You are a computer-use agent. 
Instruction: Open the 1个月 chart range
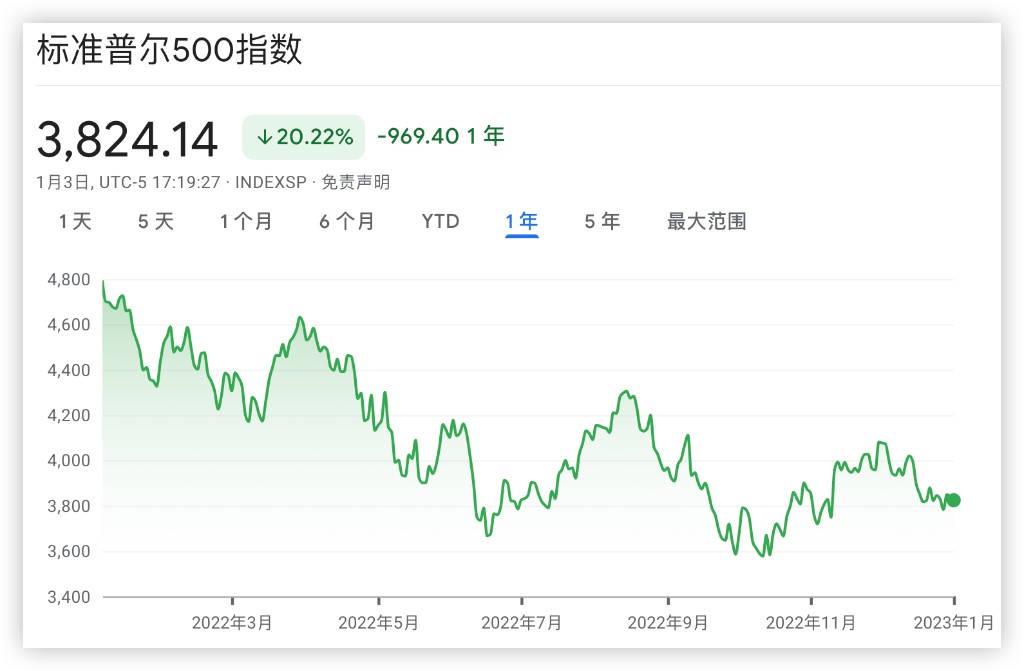click(x=246, y=221)
